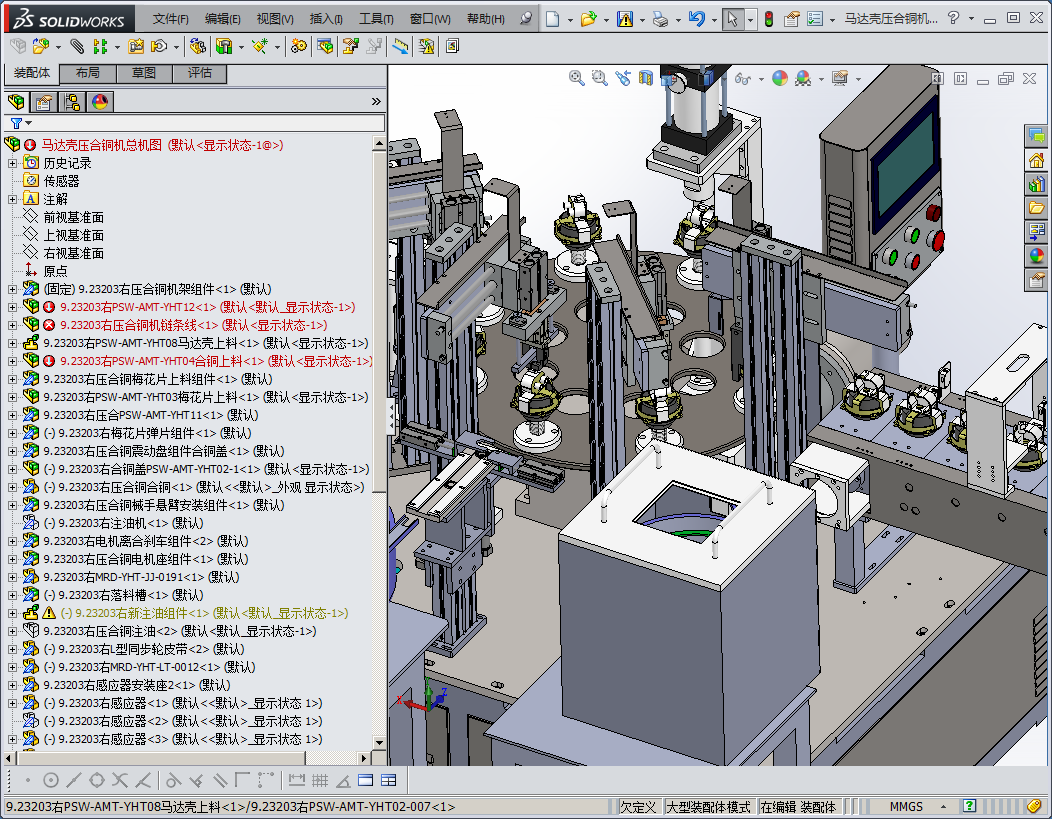Open the Apply Scene dropdown arrow
Screen dimensions: 1052x819
821,79
